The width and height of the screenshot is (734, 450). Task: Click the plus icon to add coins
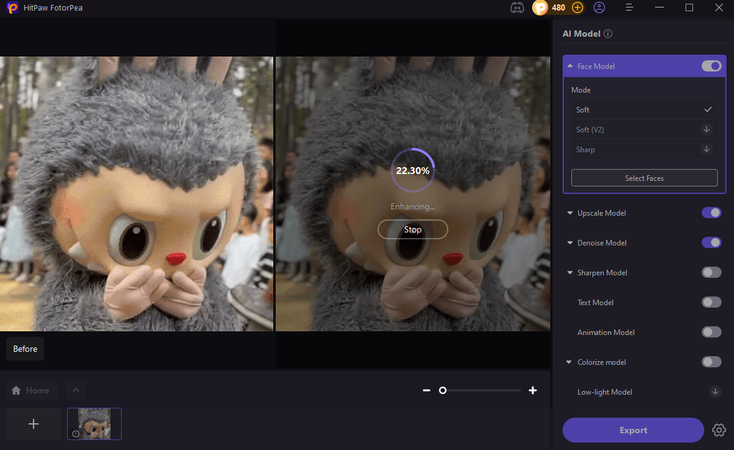577,7
